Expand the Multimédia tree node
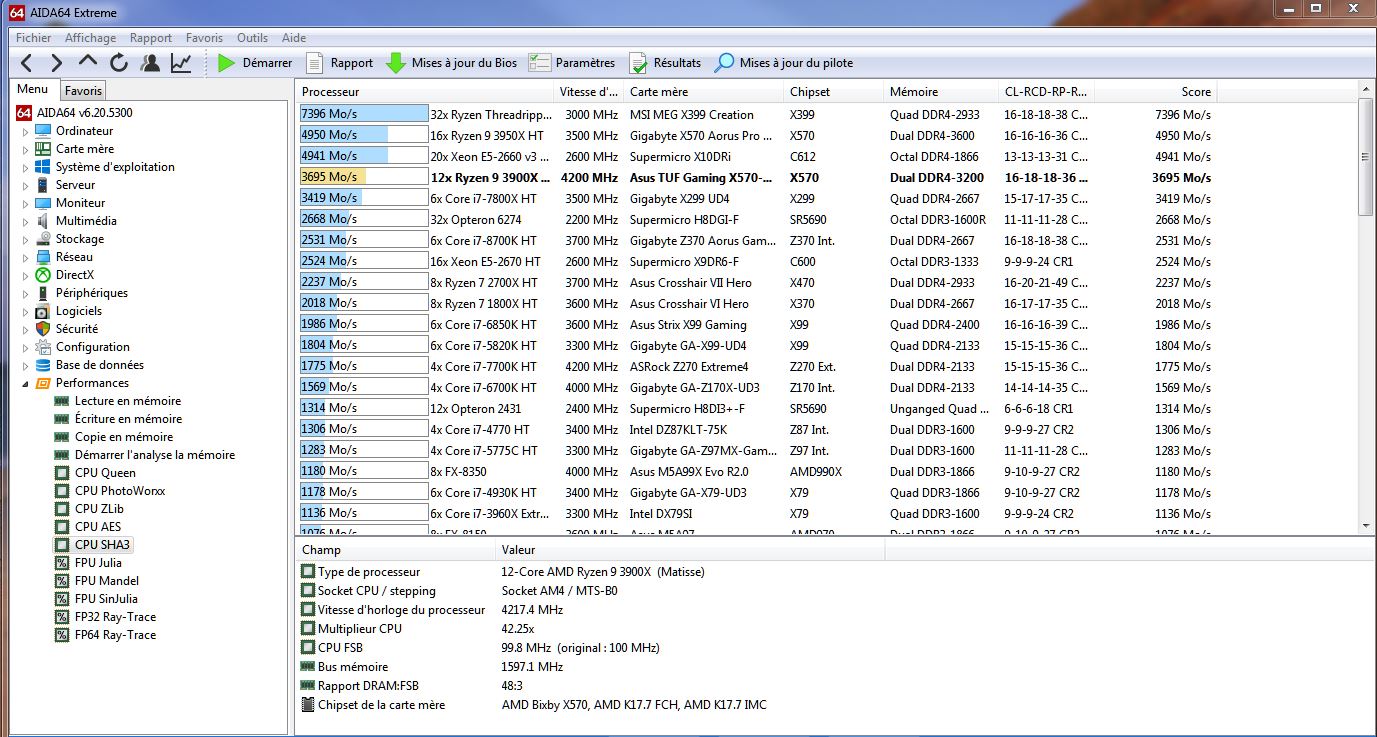The height and width of the screenshot is (737, 1377). (x=26, y=221)
